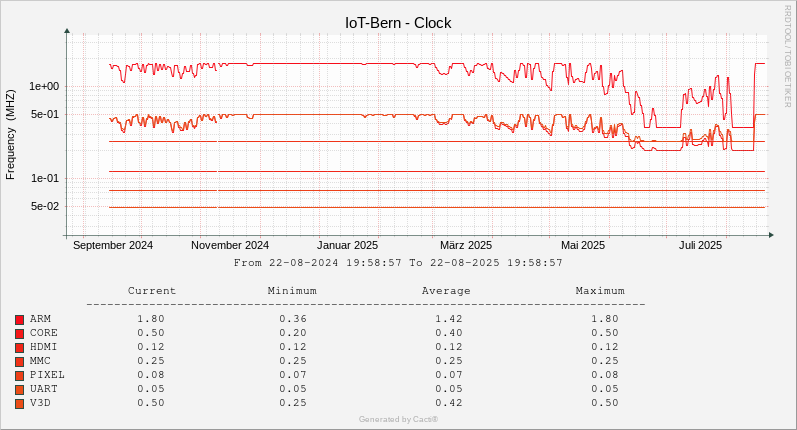Click the 'Maximum' column header
This screenshot has height=430, width=797.
(600, 291)
